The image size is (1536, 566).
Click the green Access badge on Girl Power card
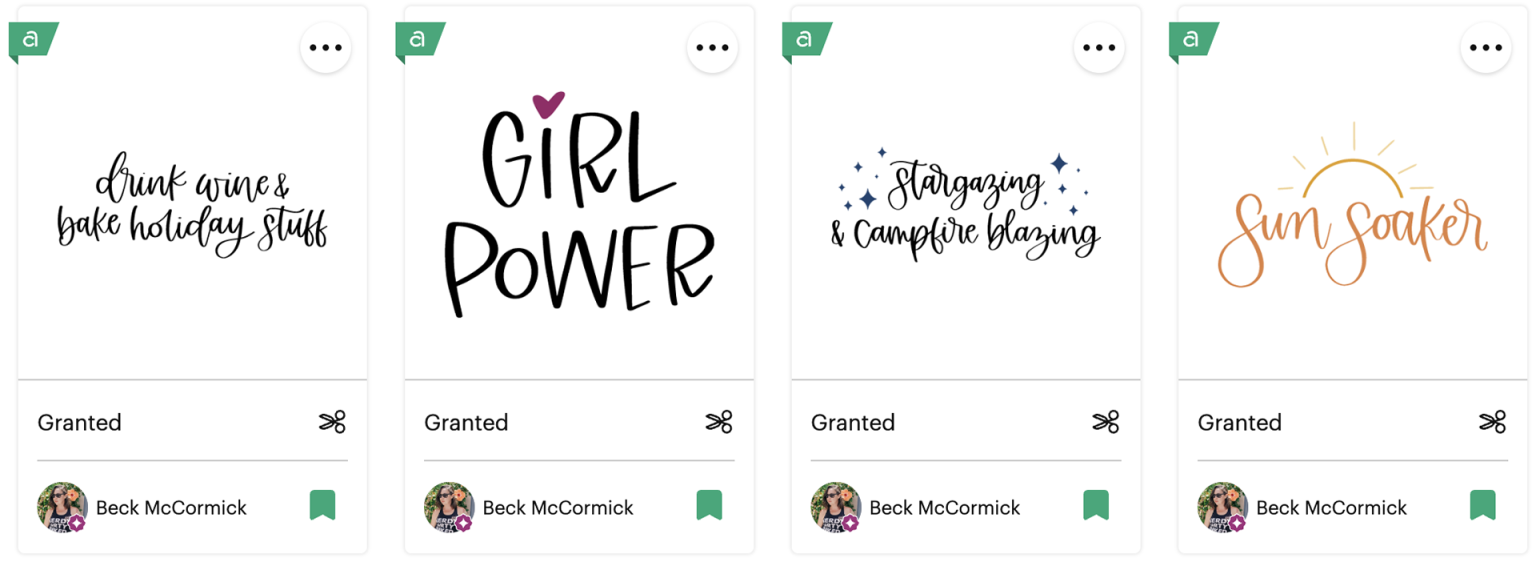pyautogui.click(x=419, y=40)
